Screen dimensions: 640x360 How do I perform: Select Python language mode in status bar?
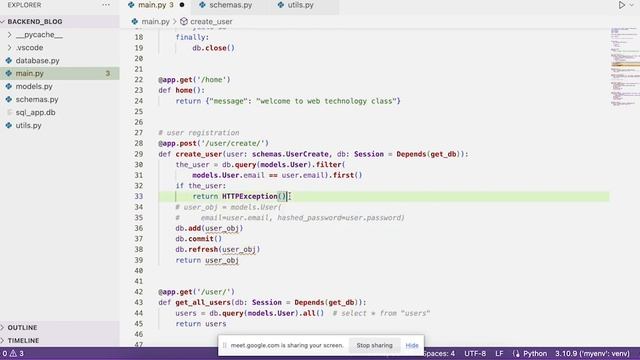(x=535, y=353)
